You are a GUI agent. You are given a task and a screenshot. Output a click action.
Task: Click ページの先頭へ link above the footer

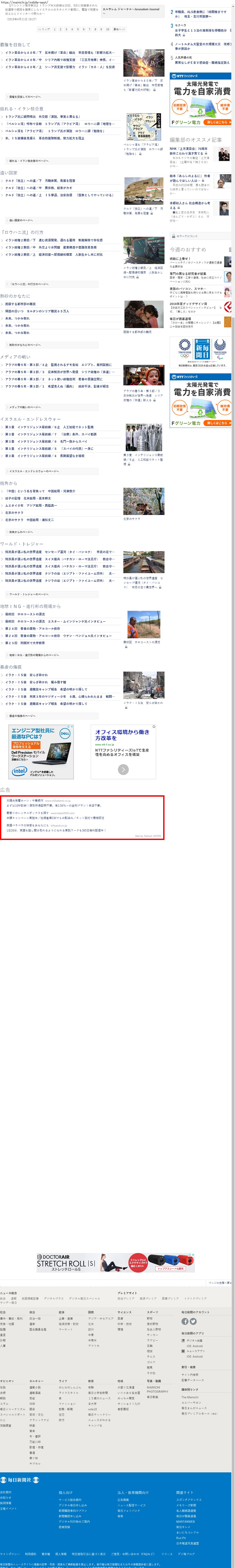pos(220,1282)
